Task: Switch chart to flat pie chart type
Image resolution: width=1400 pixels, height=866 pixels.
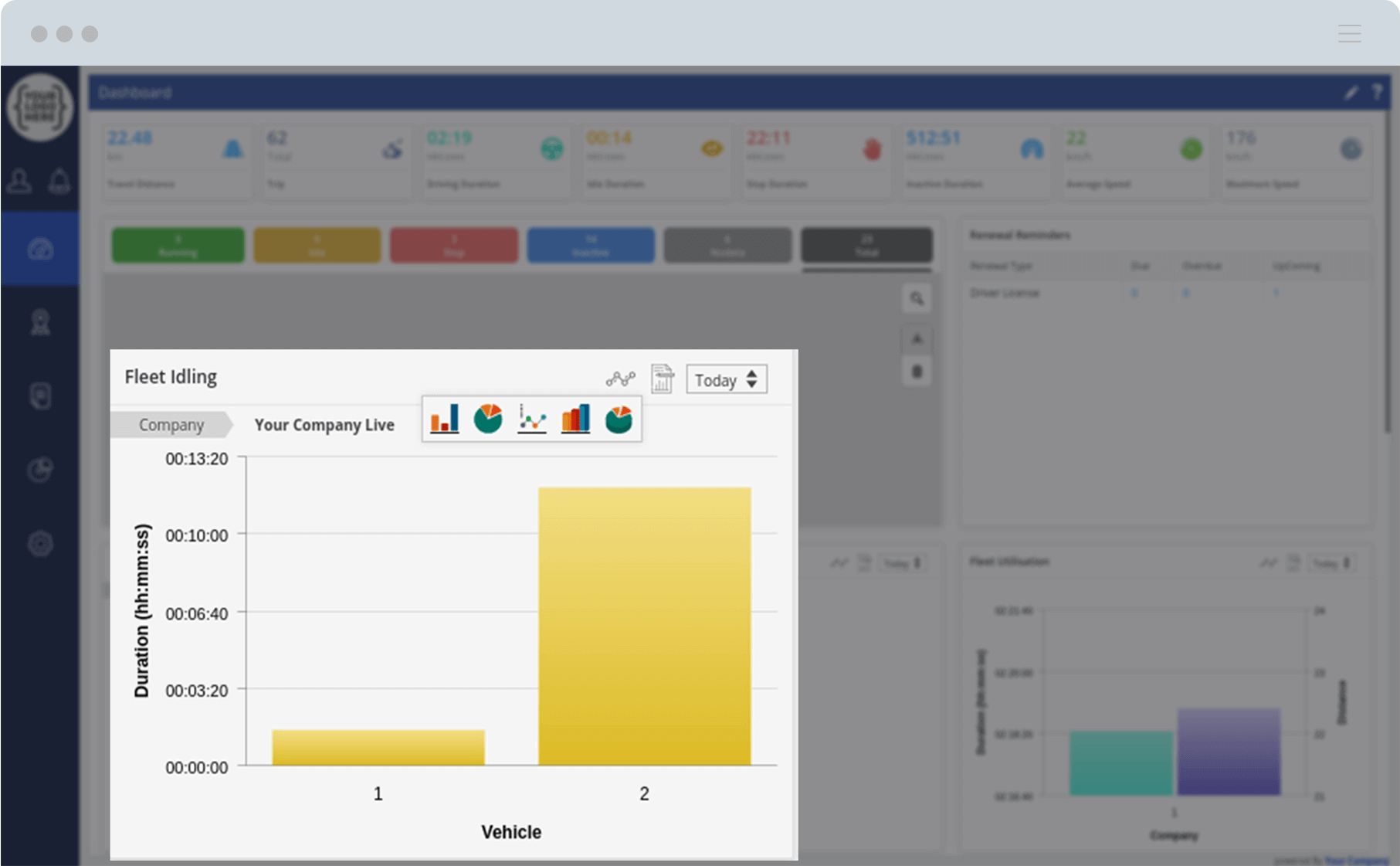Action: pyautogui.click(x=487, y=419)
